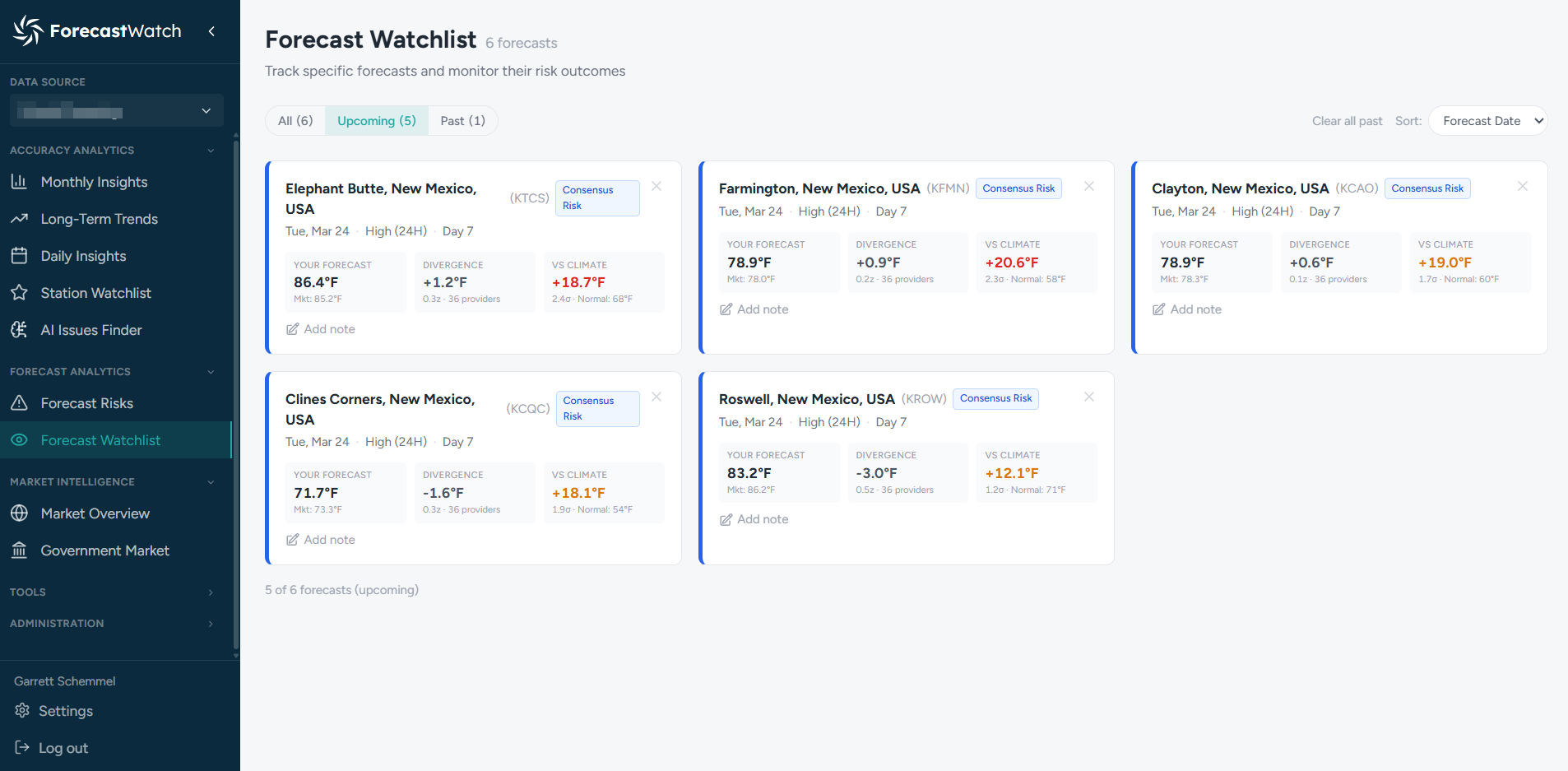Click the Clear all past link
1568x771 pixels.
pyautogui.click(x=1347, y=121)
